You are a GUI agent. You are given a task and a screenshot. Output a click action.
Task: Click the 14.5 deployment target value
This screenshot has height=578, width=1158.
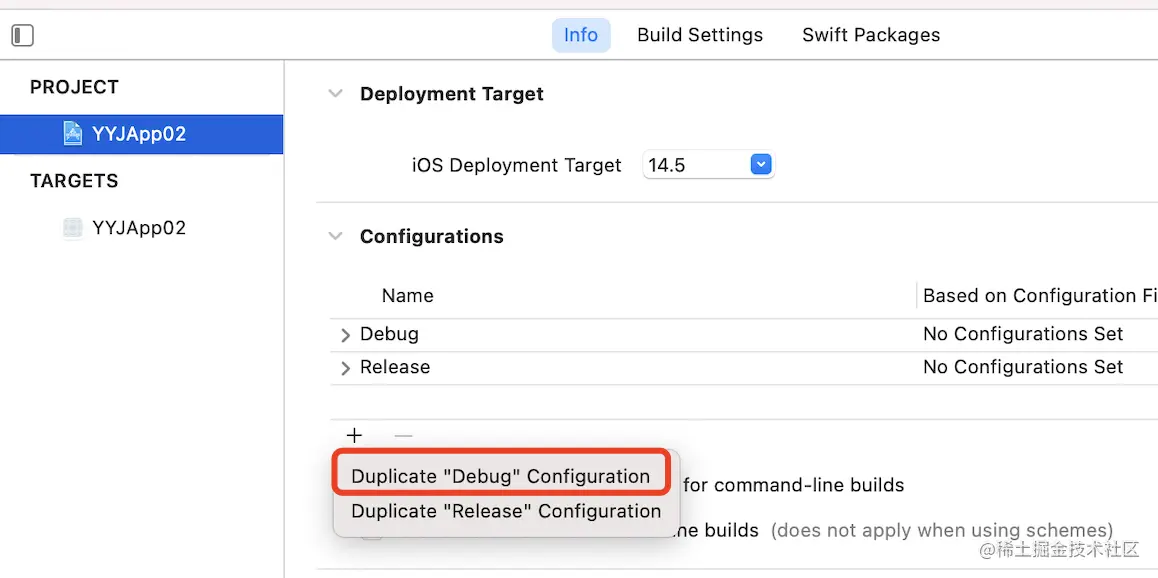click(x=667, y=165)
